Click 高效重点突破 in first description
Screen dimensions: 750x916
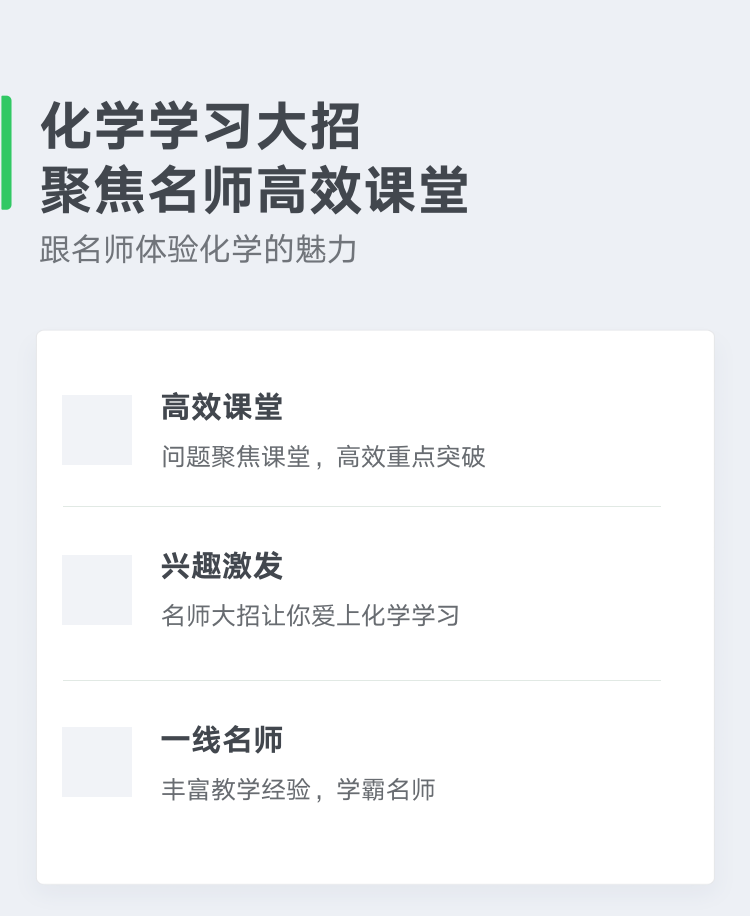(x=411, y=457)
